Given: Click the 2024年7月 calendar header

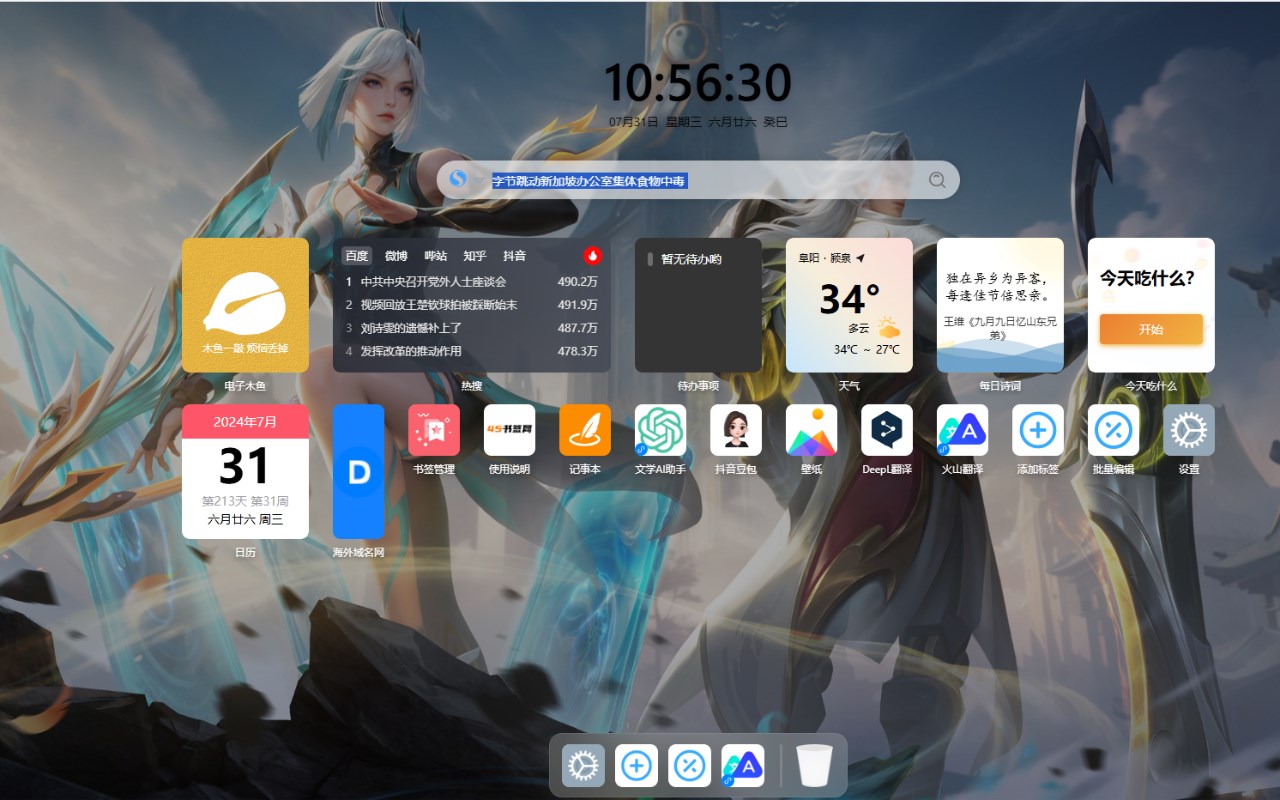Looking at the screenshot, I should pyautogui.click(x=245, y=421).
